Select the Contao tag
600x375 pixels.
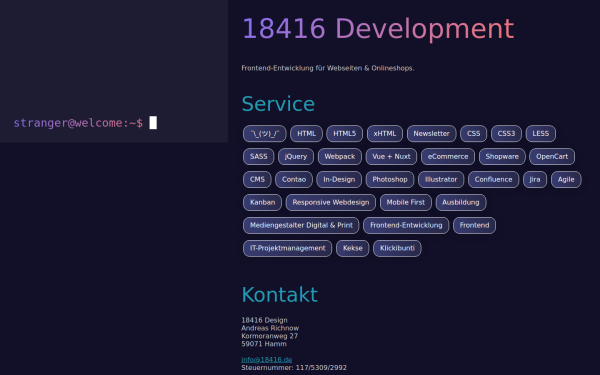[294, 179]
